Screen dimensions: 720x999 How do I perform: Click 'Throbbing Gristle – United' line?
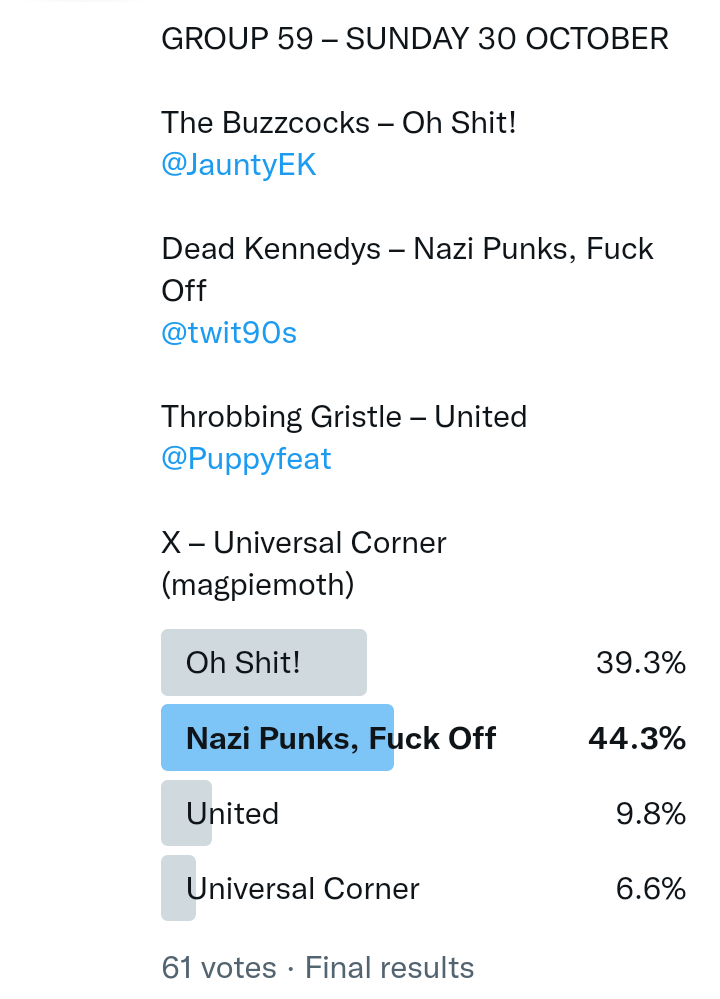344,416
